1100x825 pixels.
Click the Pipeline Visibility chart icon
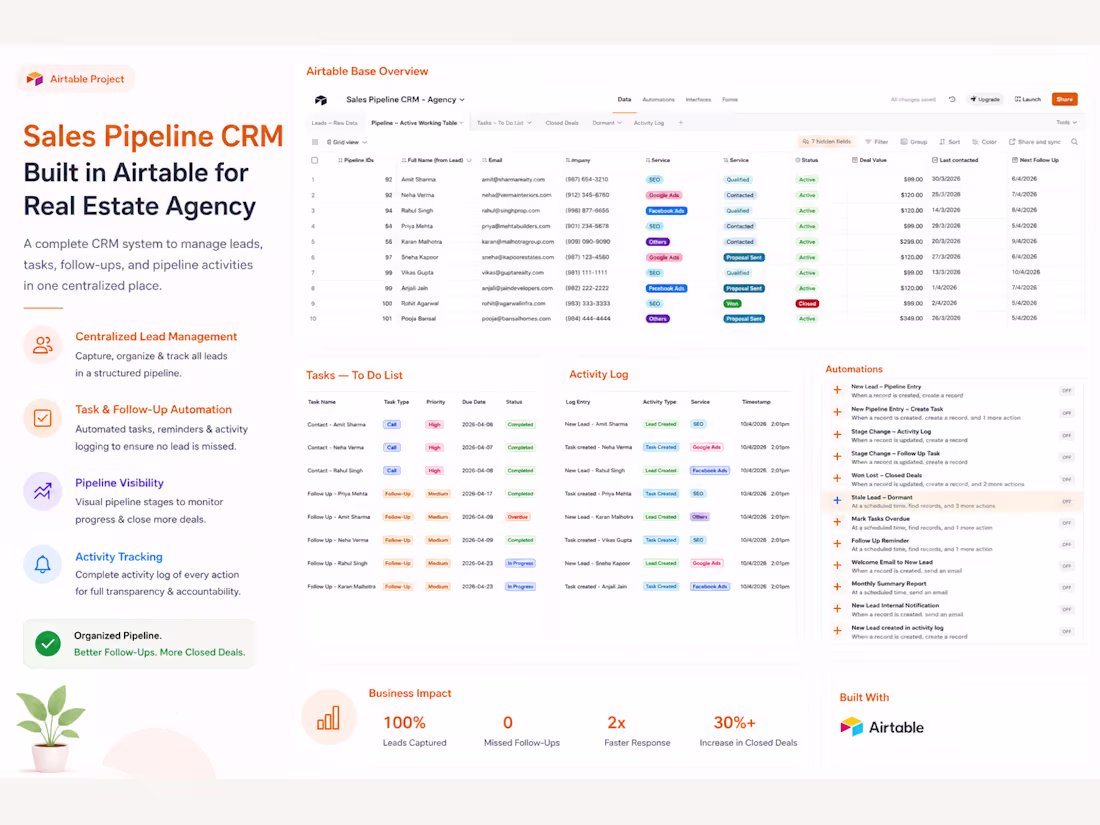point(43,491)
